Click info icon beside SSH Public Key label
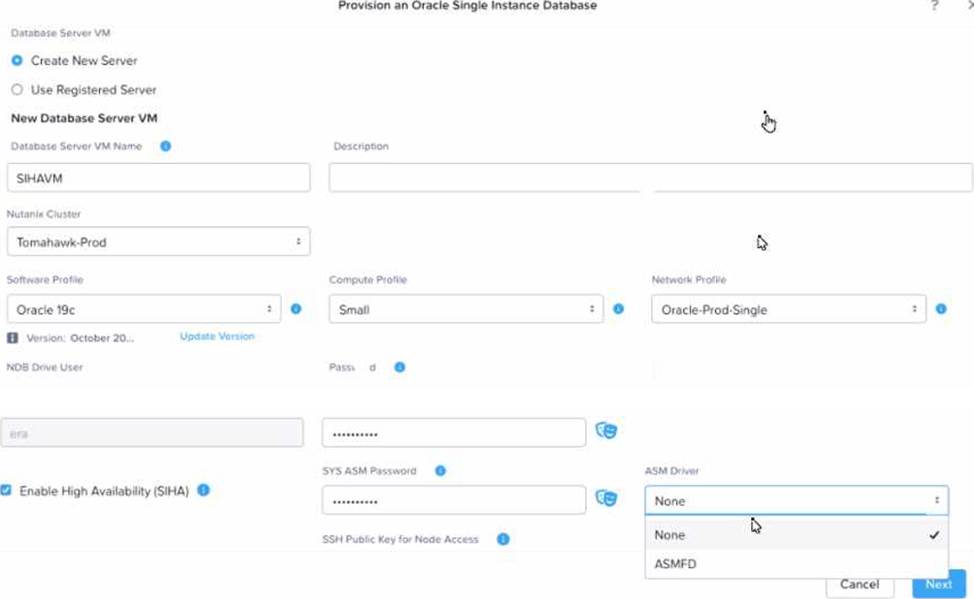Image resolution: width=974 pixels, height=599 pixels. pos(503,539)
